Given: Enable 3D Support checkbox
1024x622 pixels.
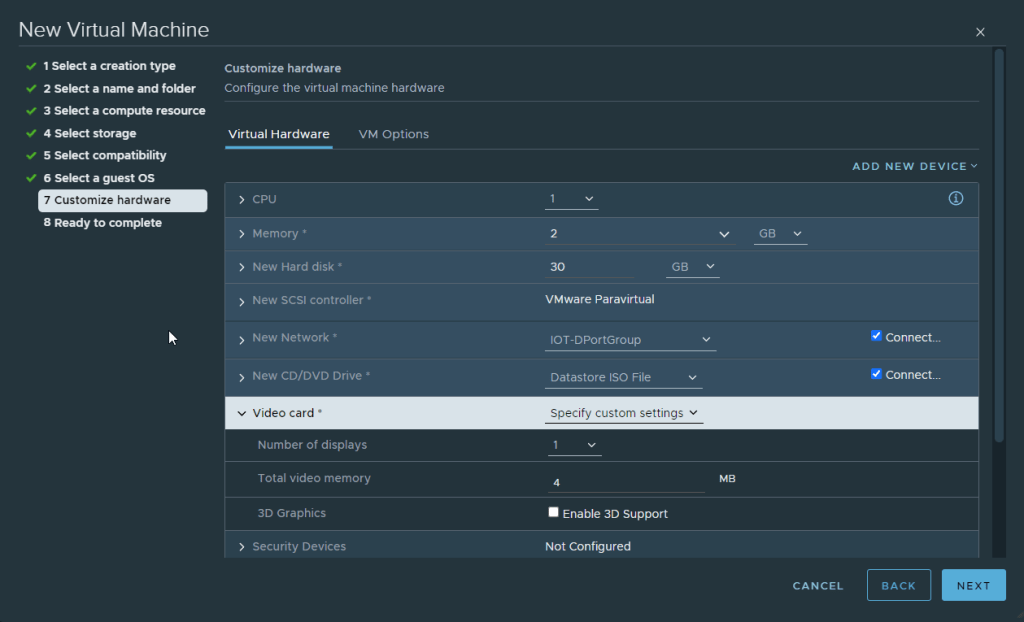Looking at the screenshot, I should [x=554, y=513].
